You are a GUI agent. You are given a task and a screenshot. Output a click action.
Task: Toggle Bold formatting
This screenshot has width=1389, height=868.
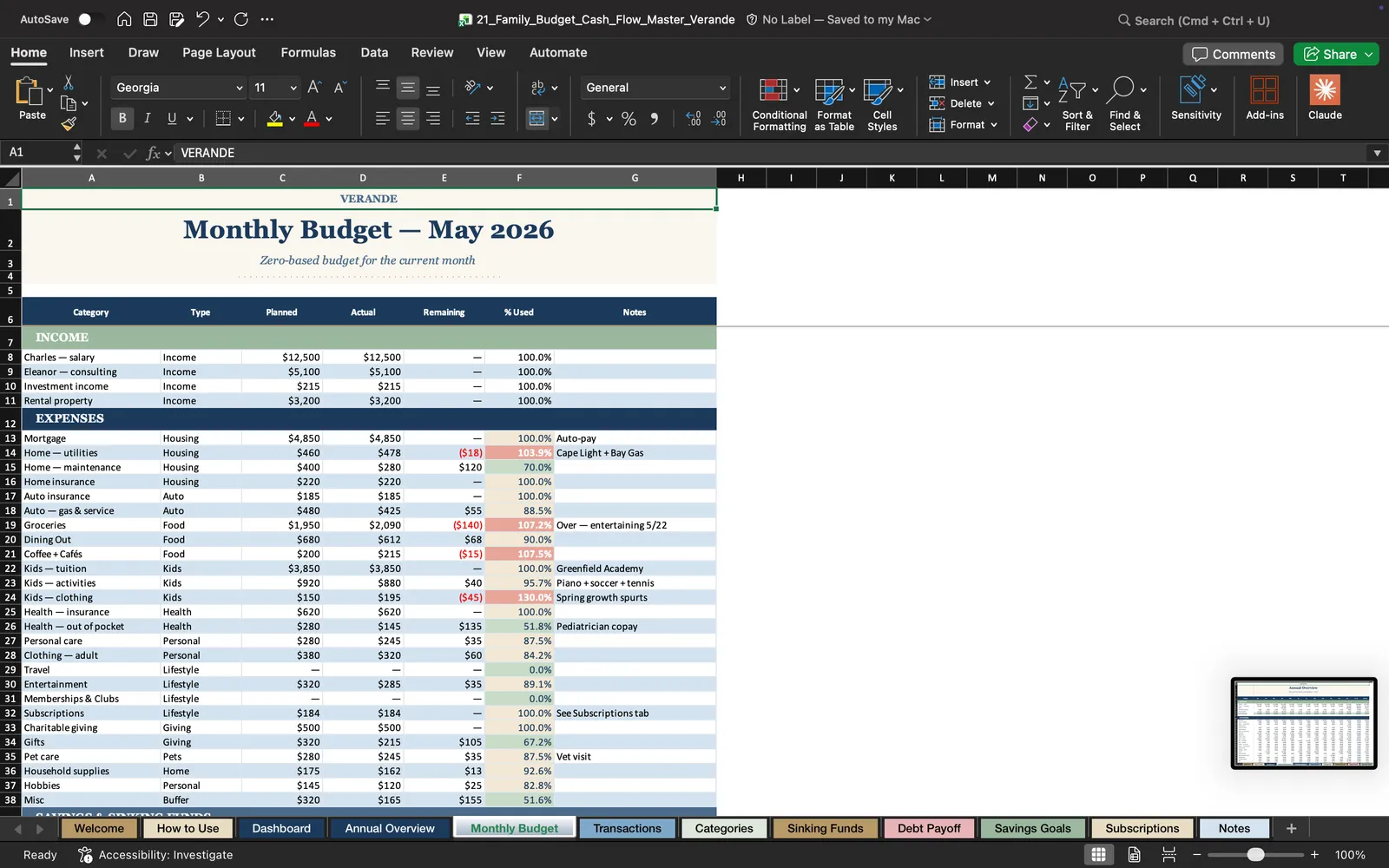[x=122, y=118]
